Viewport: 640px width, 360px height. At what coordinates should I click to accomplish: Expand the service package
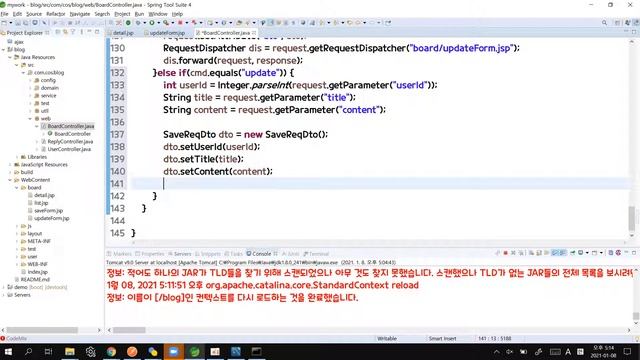30,96
